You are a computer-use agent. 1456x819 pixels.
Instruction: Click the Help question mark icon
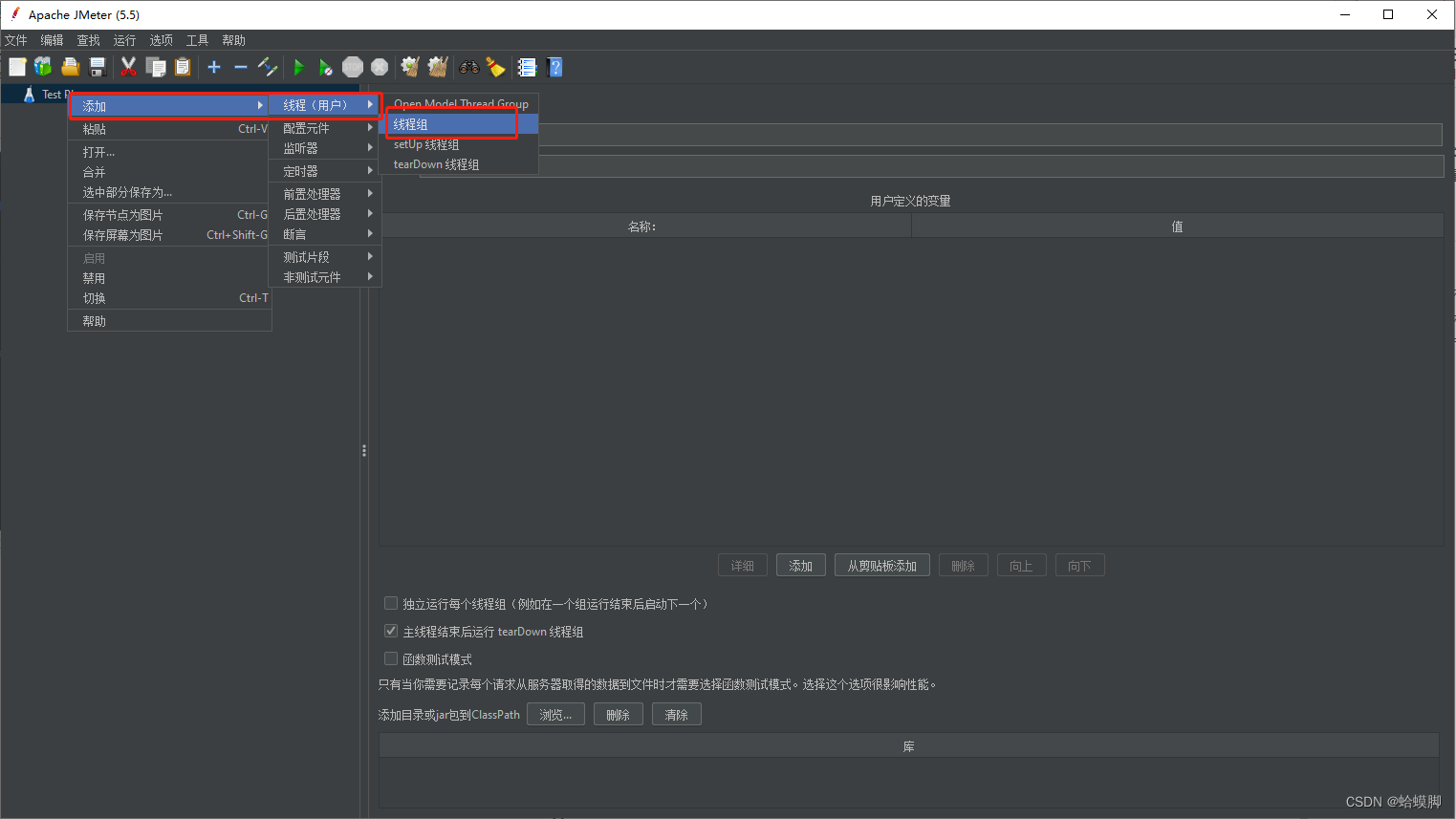click(x=554, y=67)
